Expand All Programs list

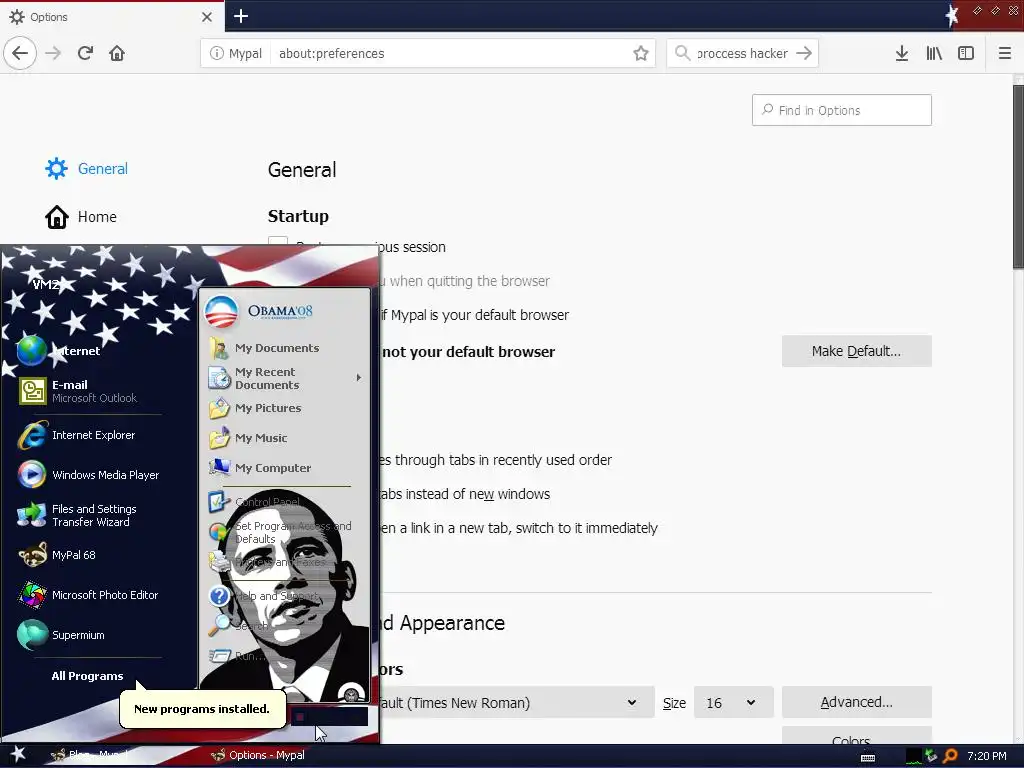[x=87, y=676]
